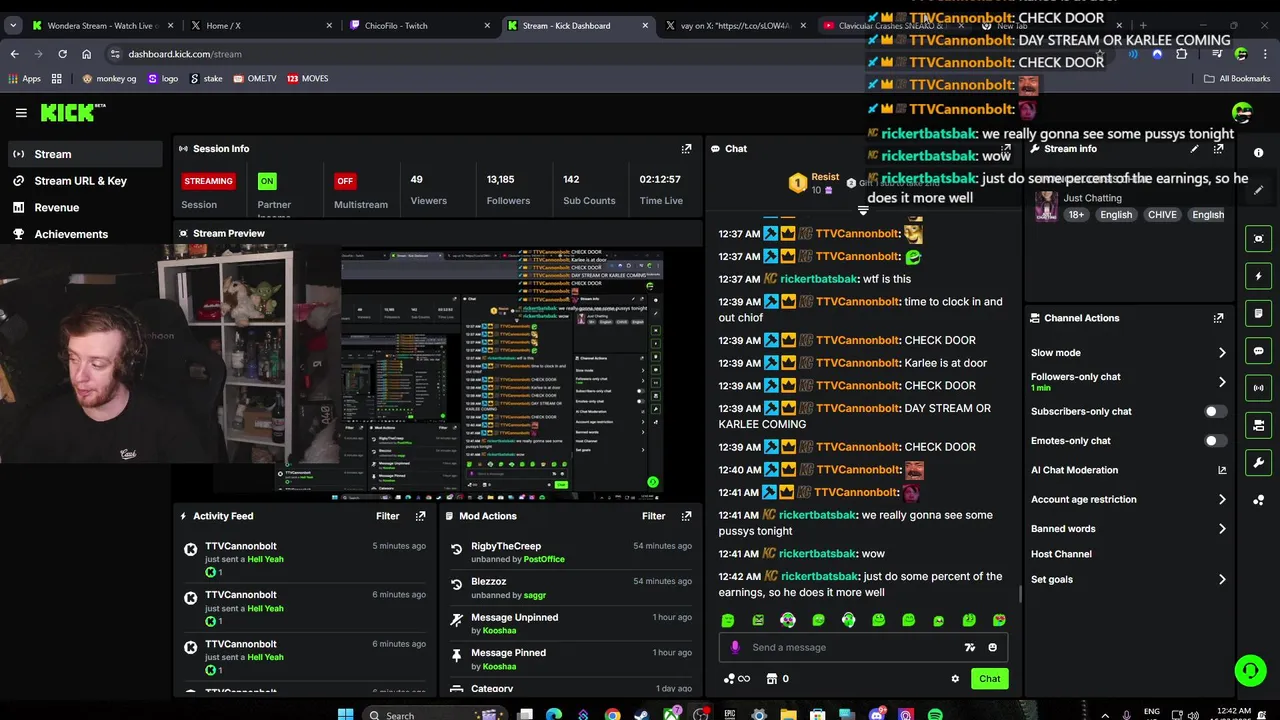1280x720 pixels.
Task: Pop out the Chat panel
Action: tap(1006, 148)
